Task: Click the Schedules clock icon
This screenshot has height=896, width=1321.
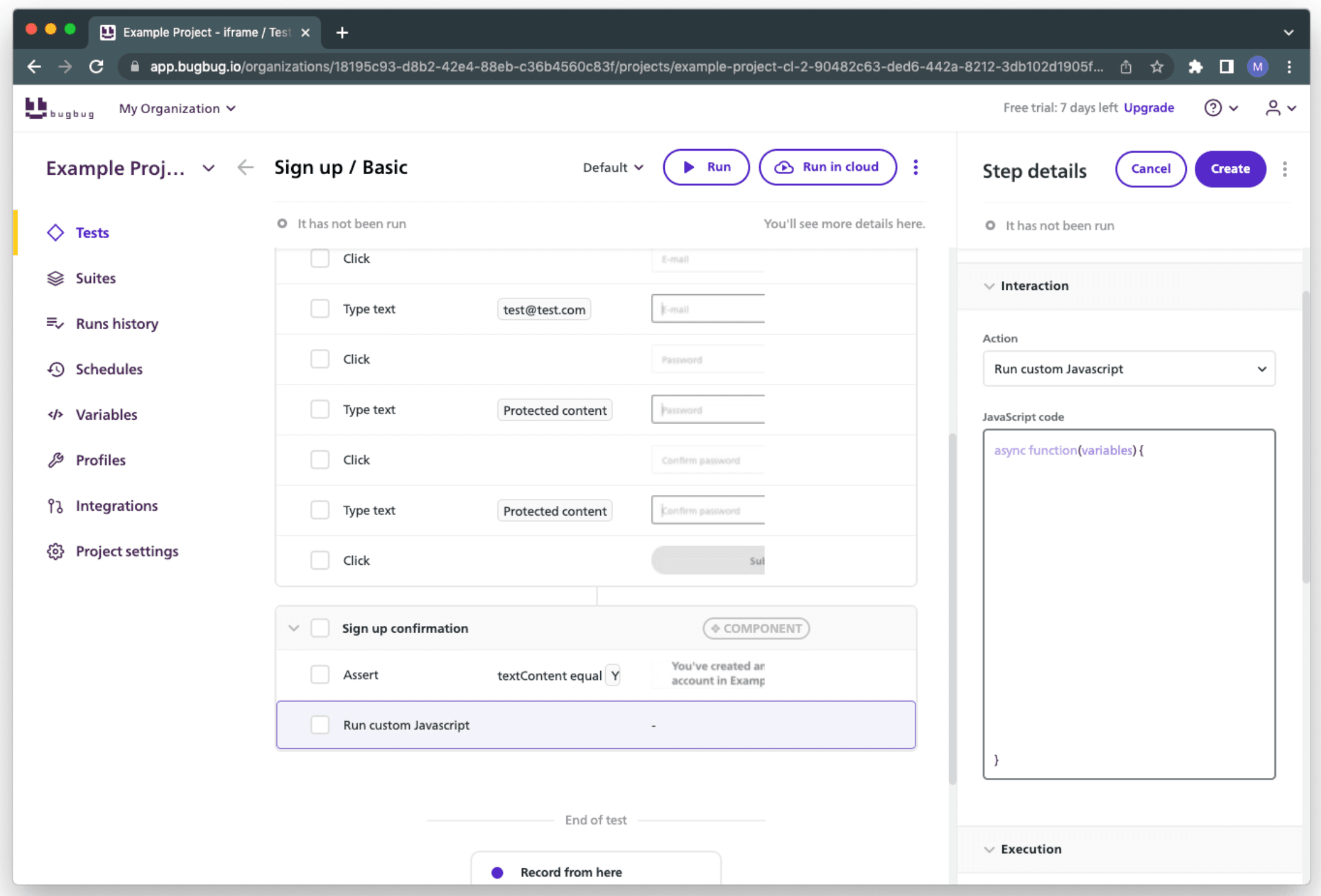Action: point(55,369)
